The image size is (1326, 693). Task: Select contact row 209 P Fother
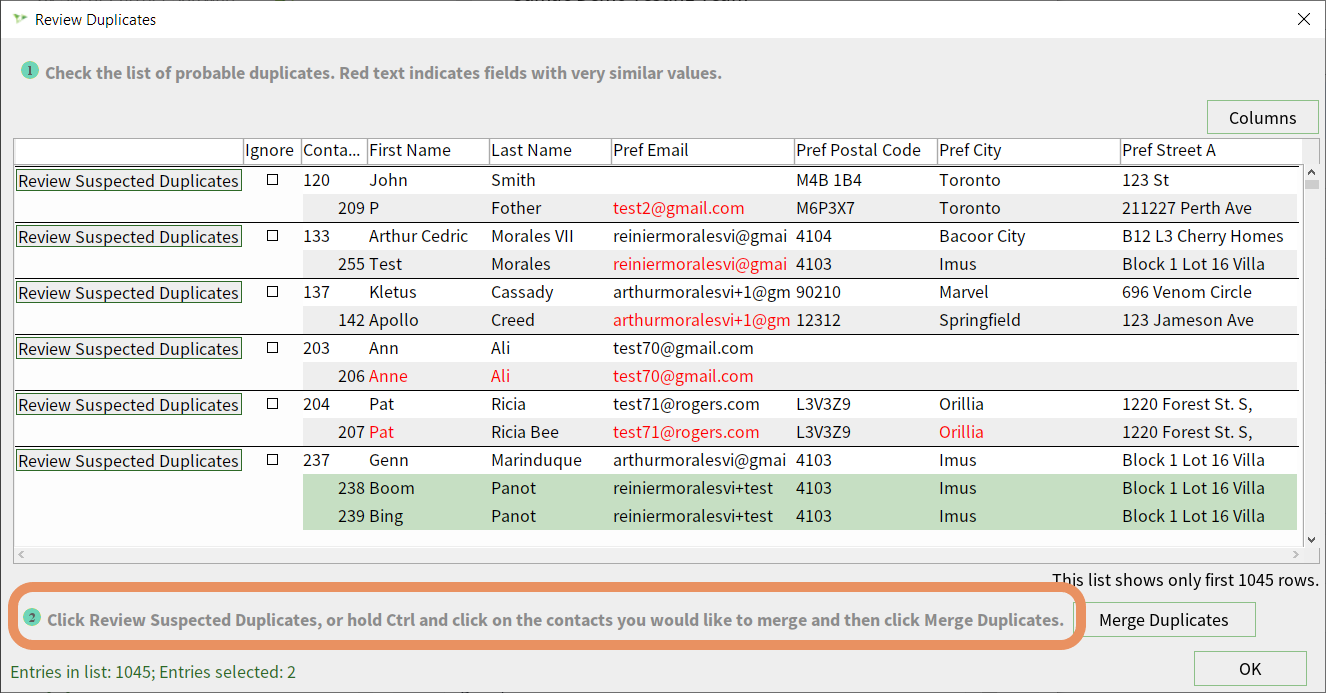click(x=799, y=208)
